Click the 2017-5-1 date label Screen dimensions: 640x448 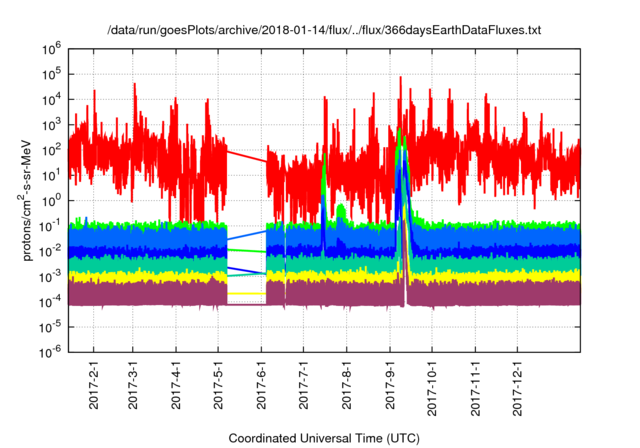point(218,385)
